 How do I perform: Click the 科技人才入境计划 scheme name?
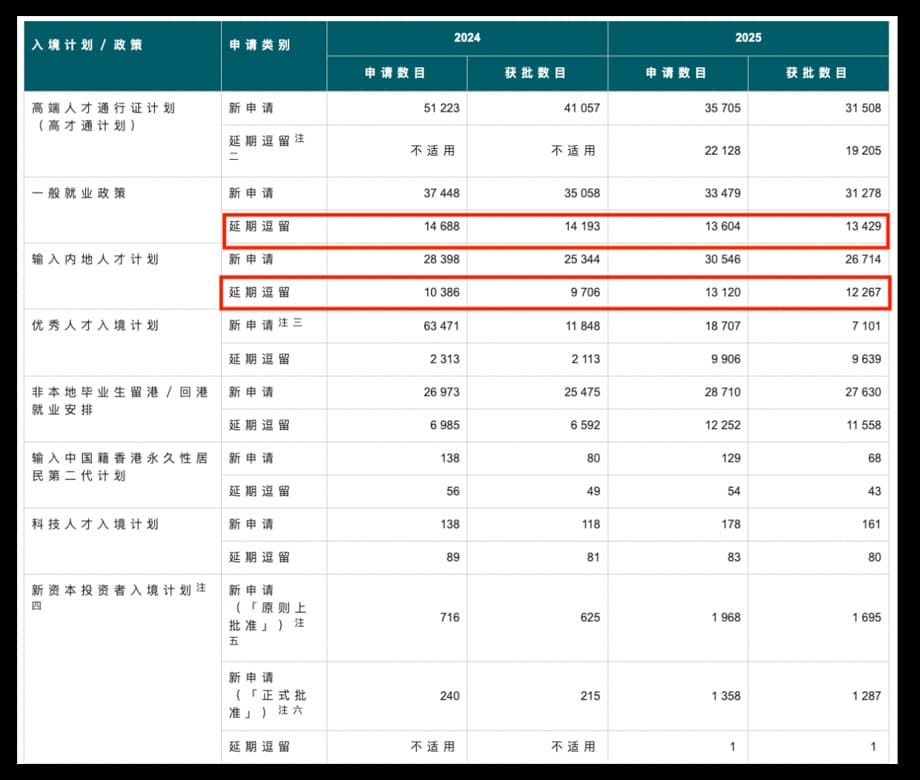pyautogui.click(x=95, y=524)
